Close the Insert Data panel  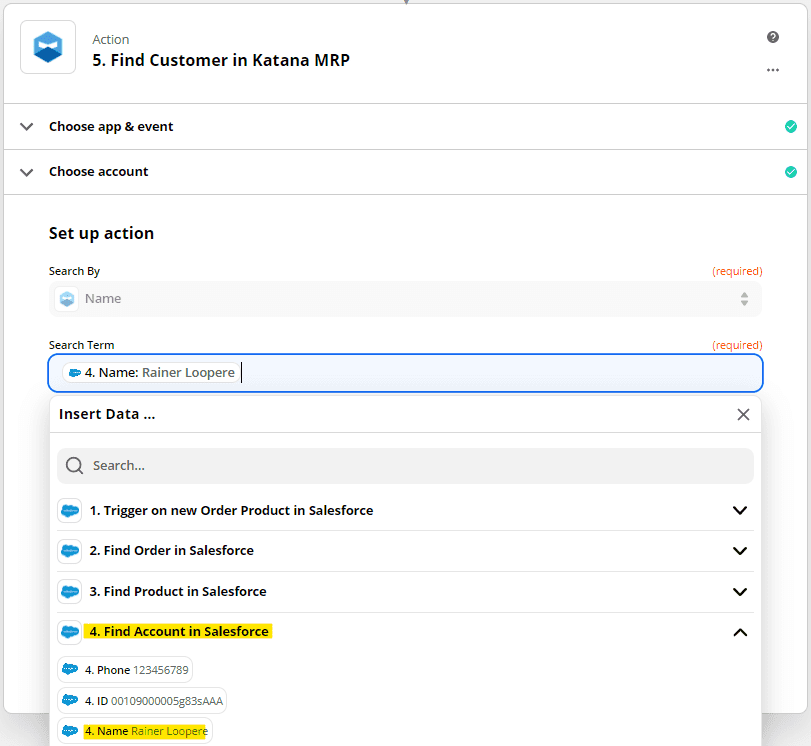743,414
